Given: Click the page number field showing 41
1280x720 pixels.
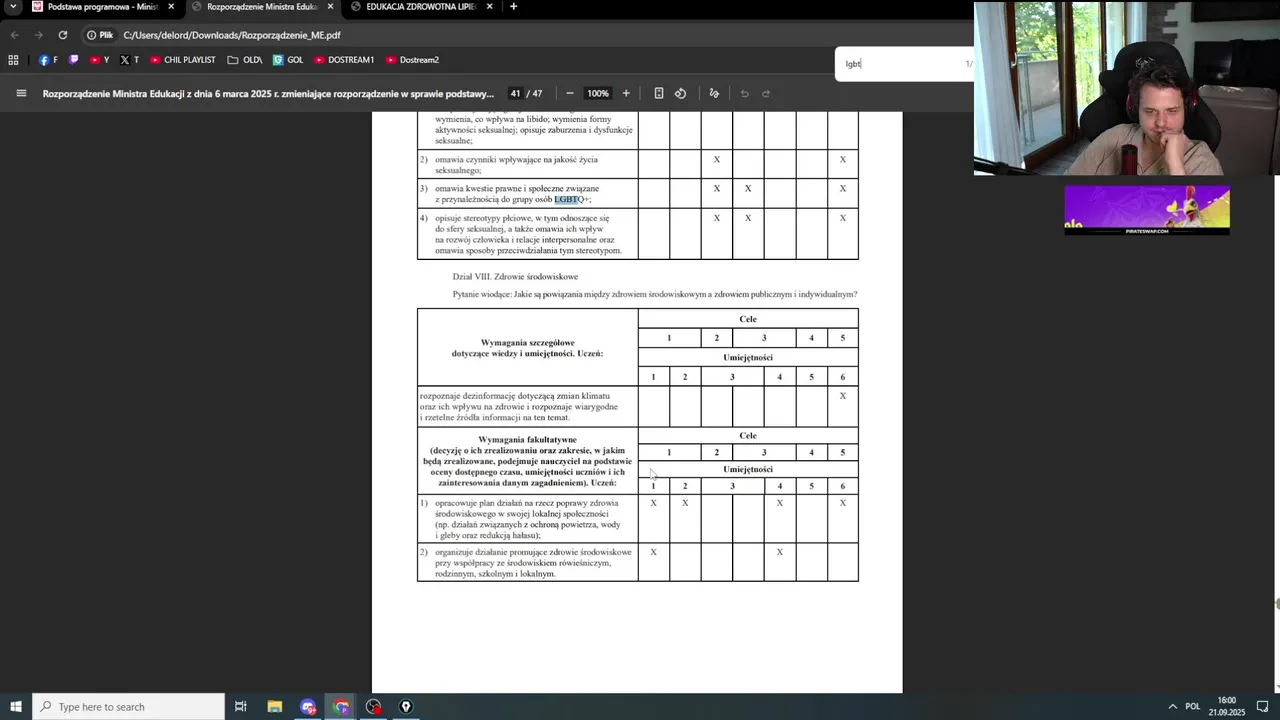Looking at the screenshot, I should [515, 93].
